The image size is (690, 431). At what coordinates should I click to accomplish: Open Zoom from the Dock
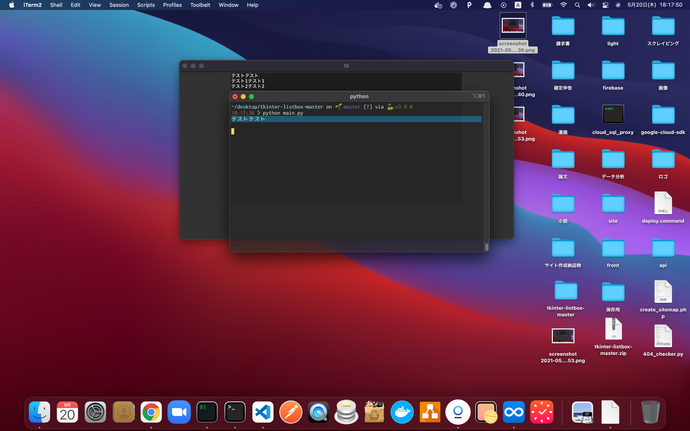(x=179, y=412)
